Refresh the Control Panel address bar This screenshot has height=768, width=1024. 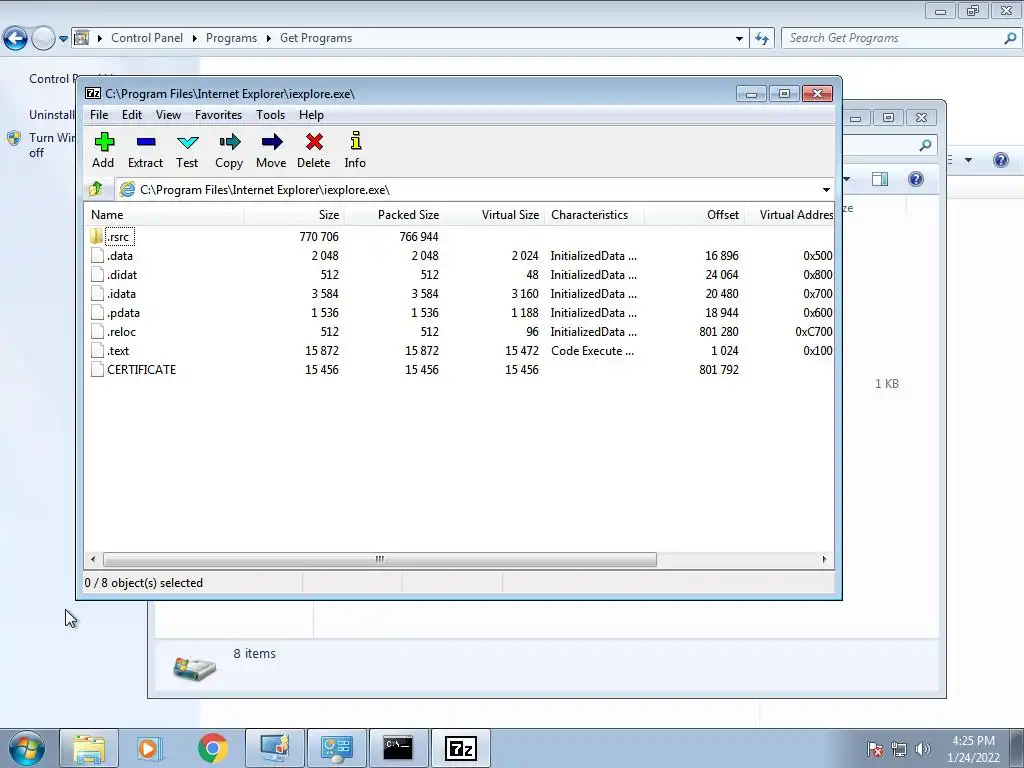tap(761, 39)
